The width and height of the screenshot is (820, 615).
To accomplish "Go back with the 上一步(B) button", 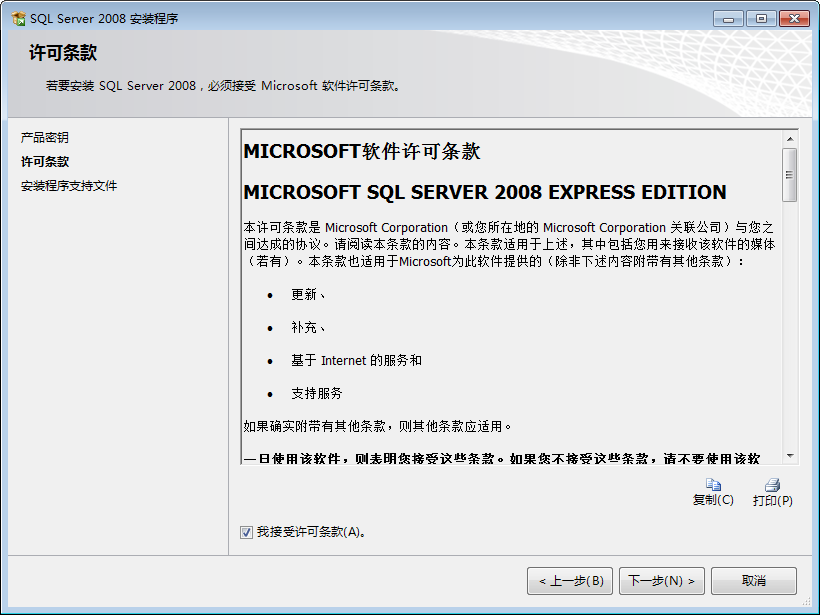I will click(x=571, y=581).
